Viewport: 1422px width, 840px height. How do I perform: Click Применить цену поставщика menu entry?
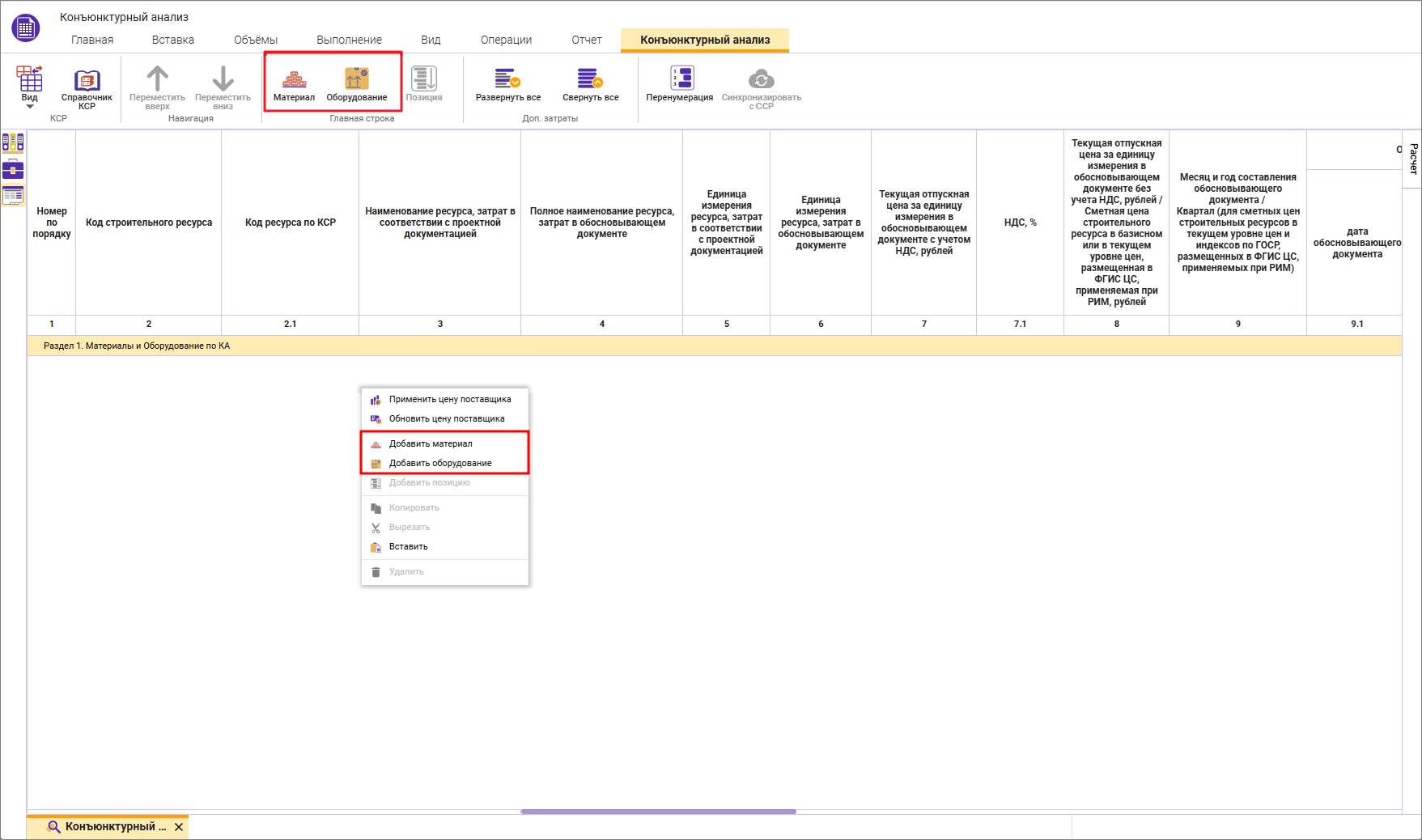point(449,399)
